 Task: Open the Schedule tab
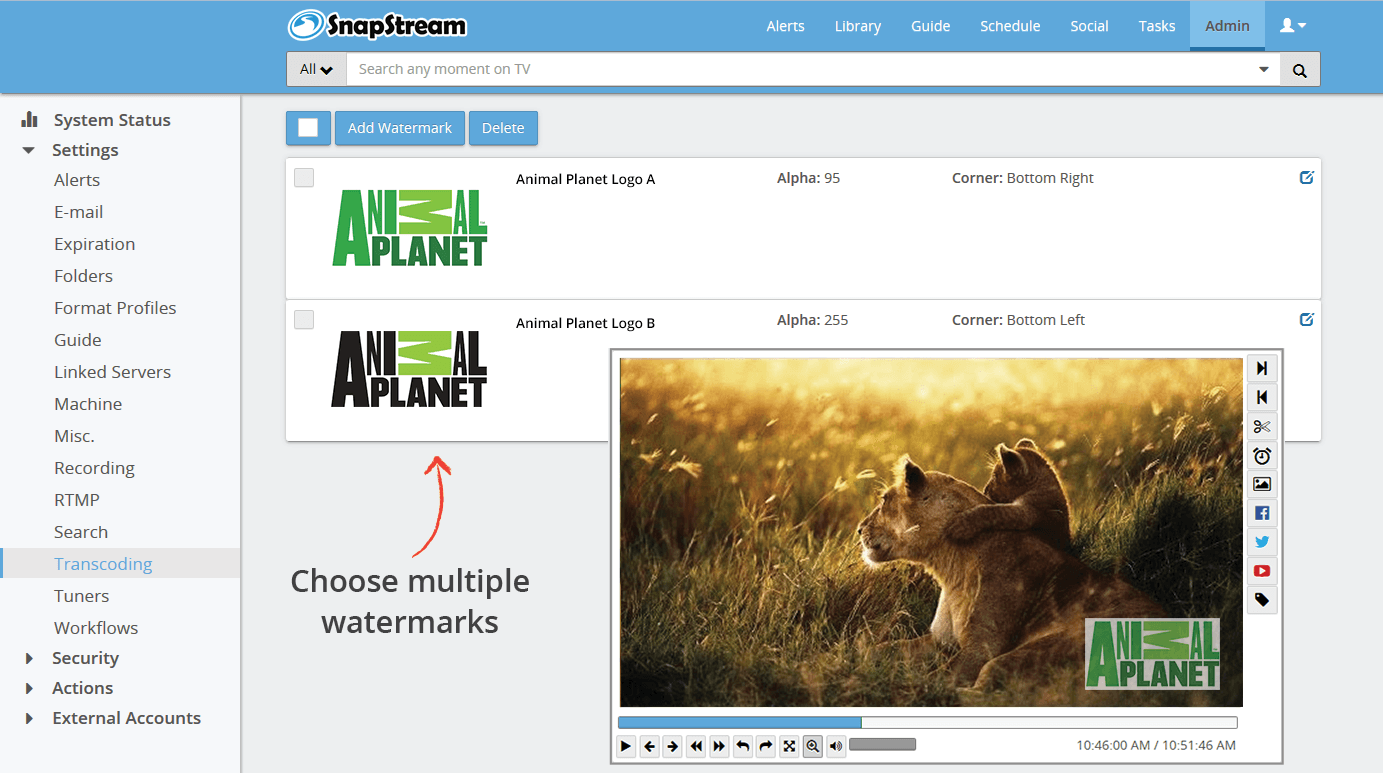tap(1010, 26)
